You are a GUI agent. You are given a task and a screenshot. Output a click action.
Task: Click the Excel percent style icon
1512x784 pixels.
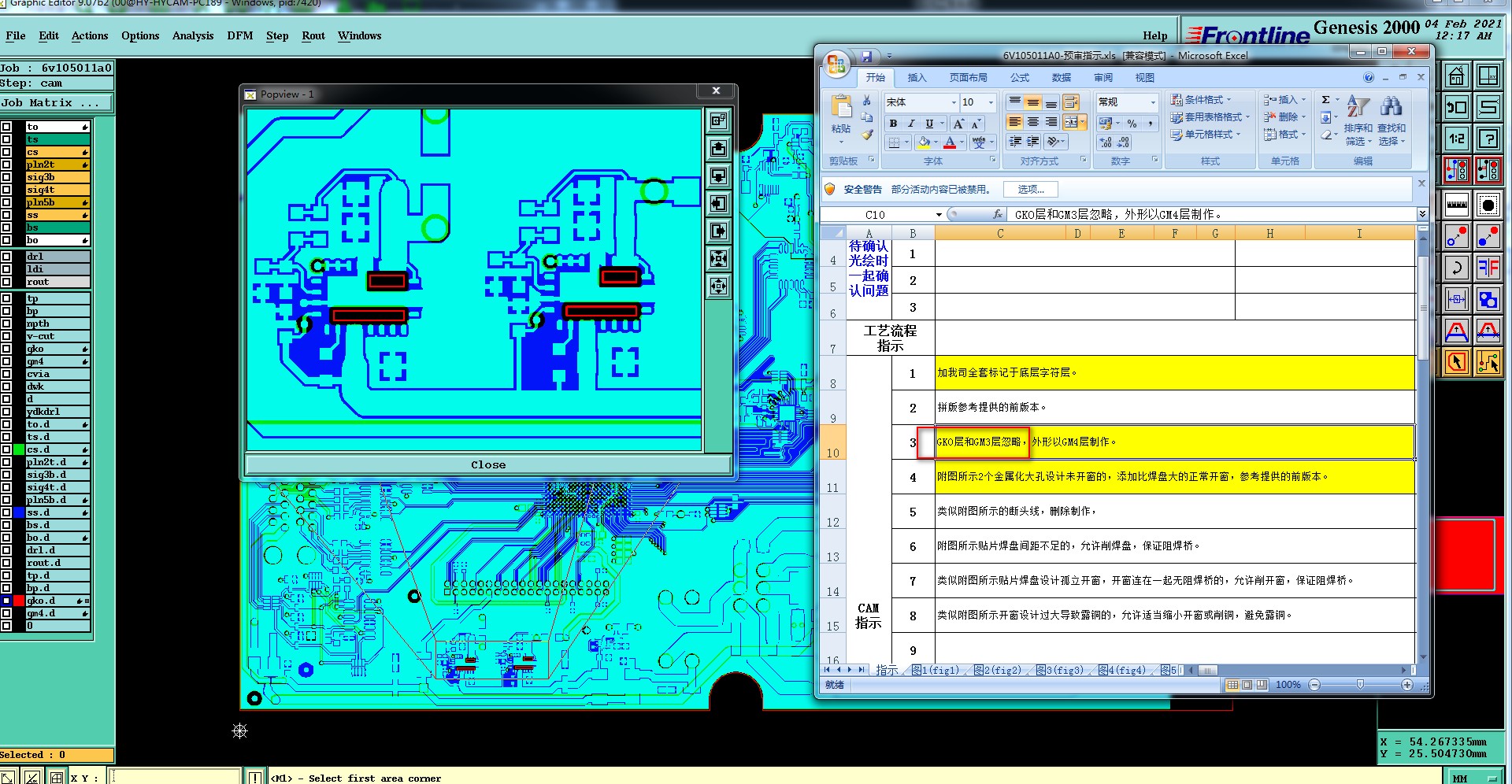click(x=1132, y=124)
